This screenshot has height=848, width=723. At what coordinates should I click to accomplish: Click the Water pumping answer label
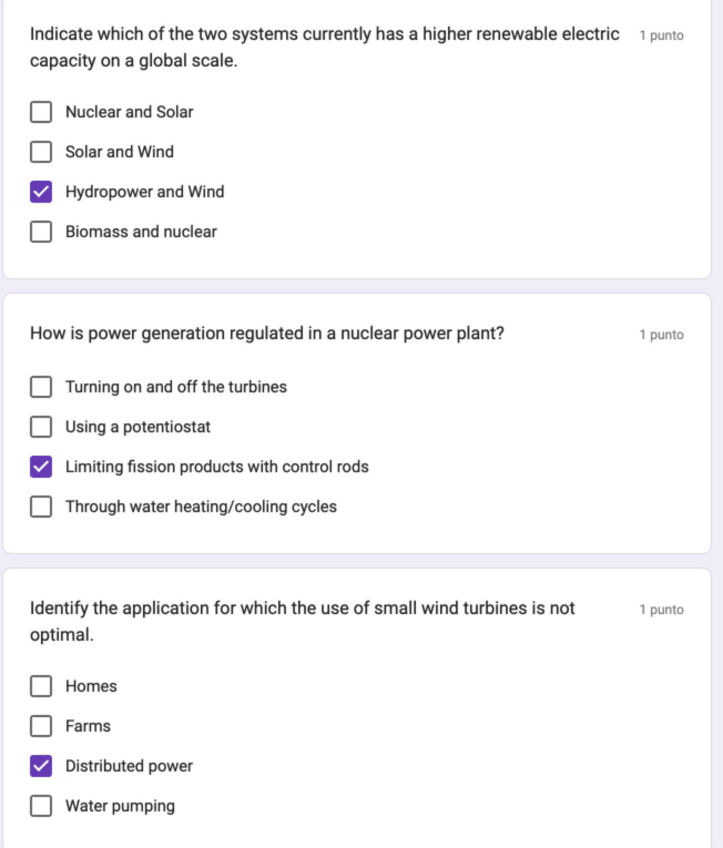[x=120, y=806]
